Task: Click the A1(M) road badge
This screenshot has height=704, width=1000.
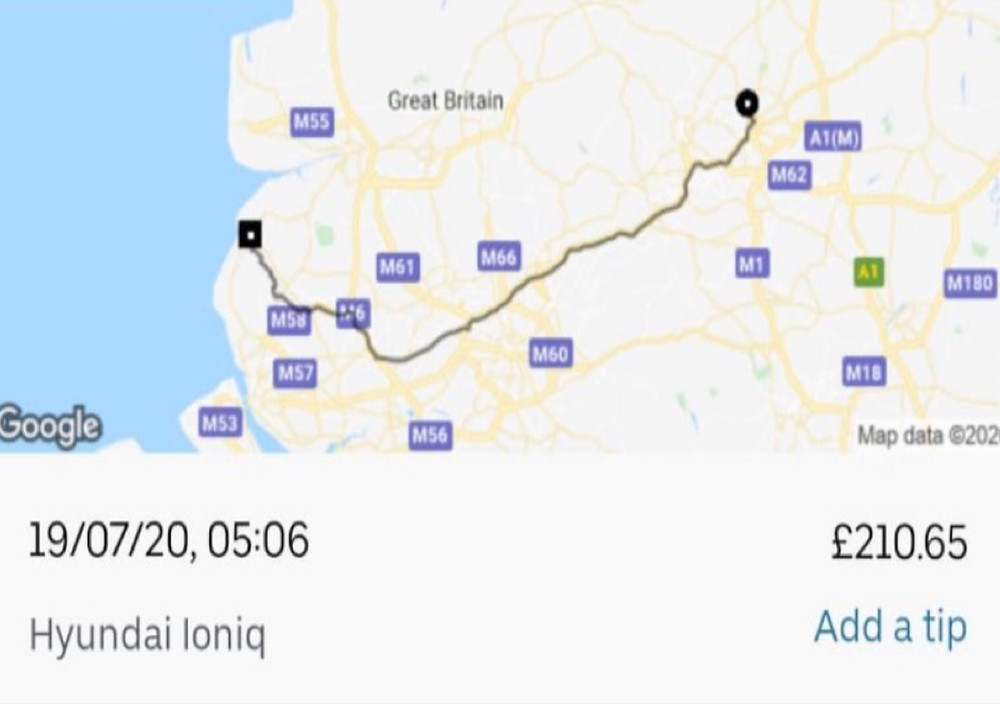Action: [x=833, y=136]
